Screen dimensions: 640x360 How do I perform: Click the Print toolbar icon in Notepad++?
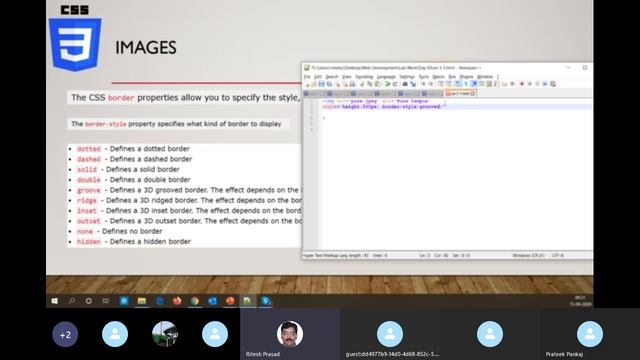[353, 84]
